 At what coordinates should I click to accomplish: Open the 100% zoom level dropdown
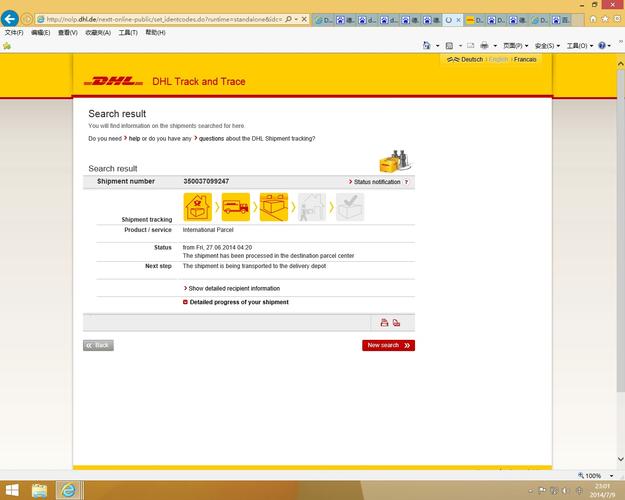pyautogui.click(x=611, y=475)
